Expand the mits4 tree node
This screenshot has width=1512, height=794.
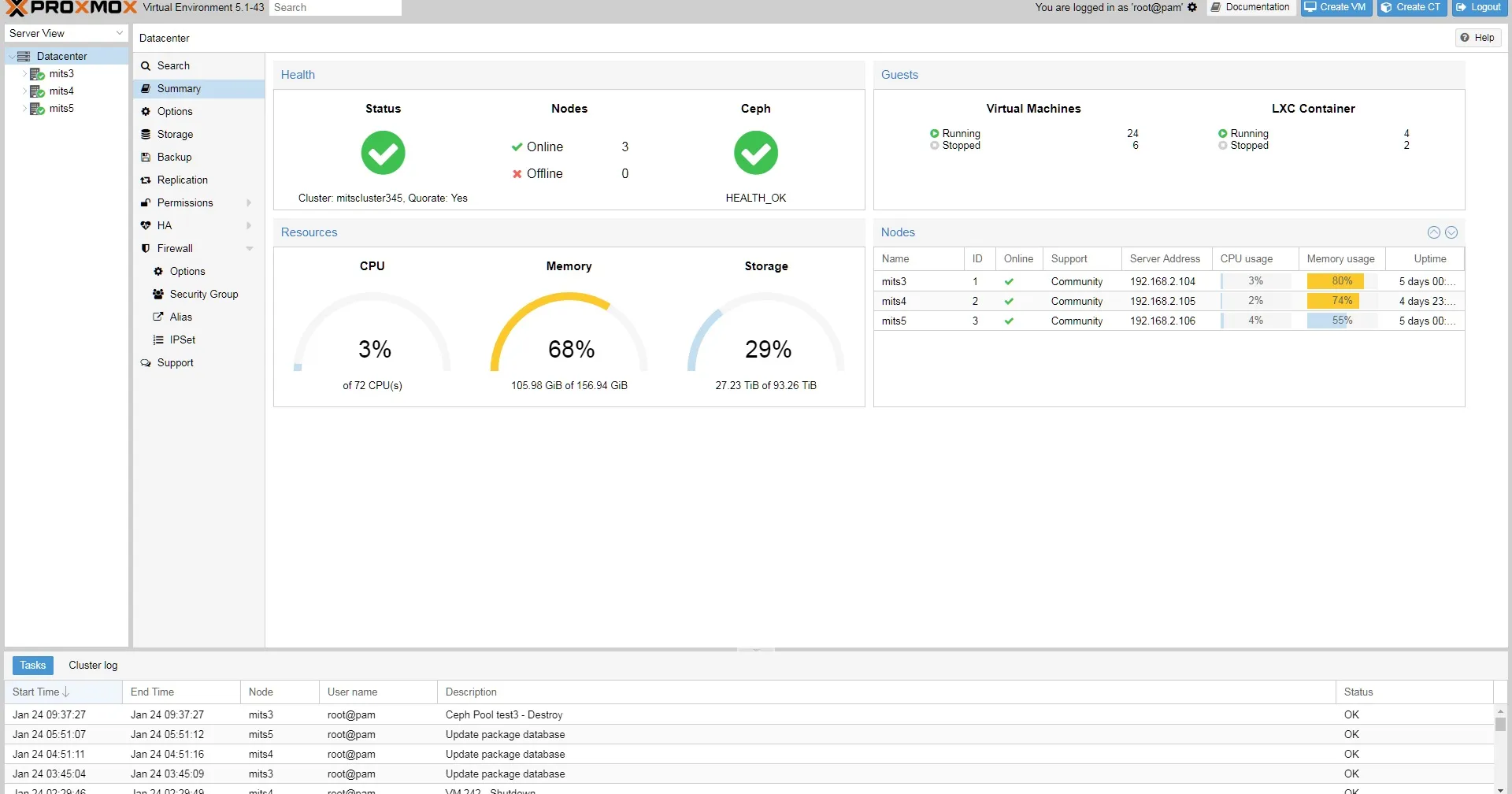(x=24, y=91)
